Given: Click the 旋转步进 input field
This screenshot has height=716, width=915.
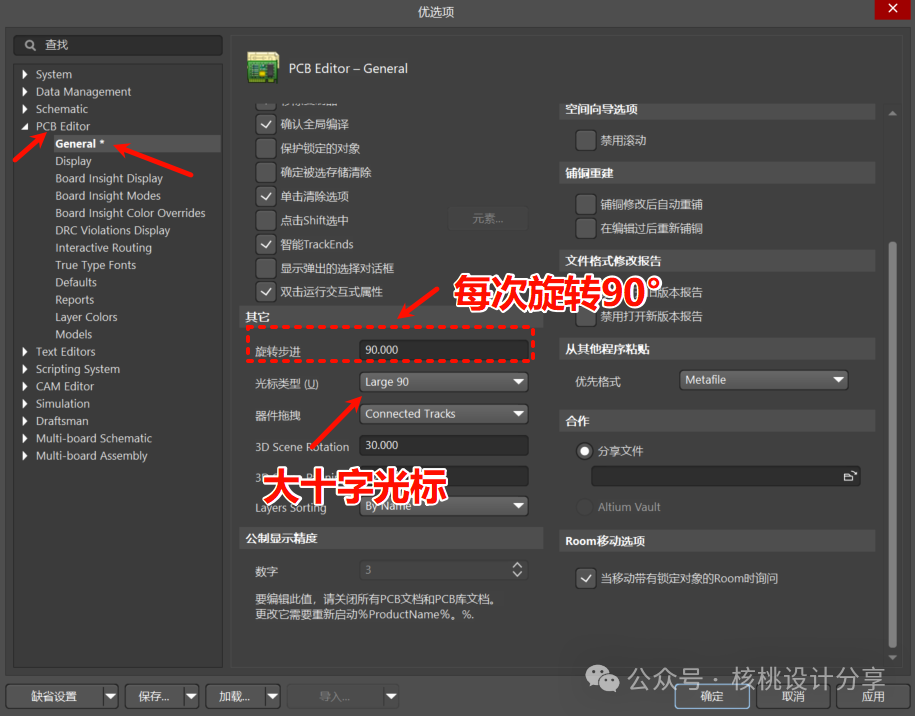Looking at the screenshot, I should 443,350.
